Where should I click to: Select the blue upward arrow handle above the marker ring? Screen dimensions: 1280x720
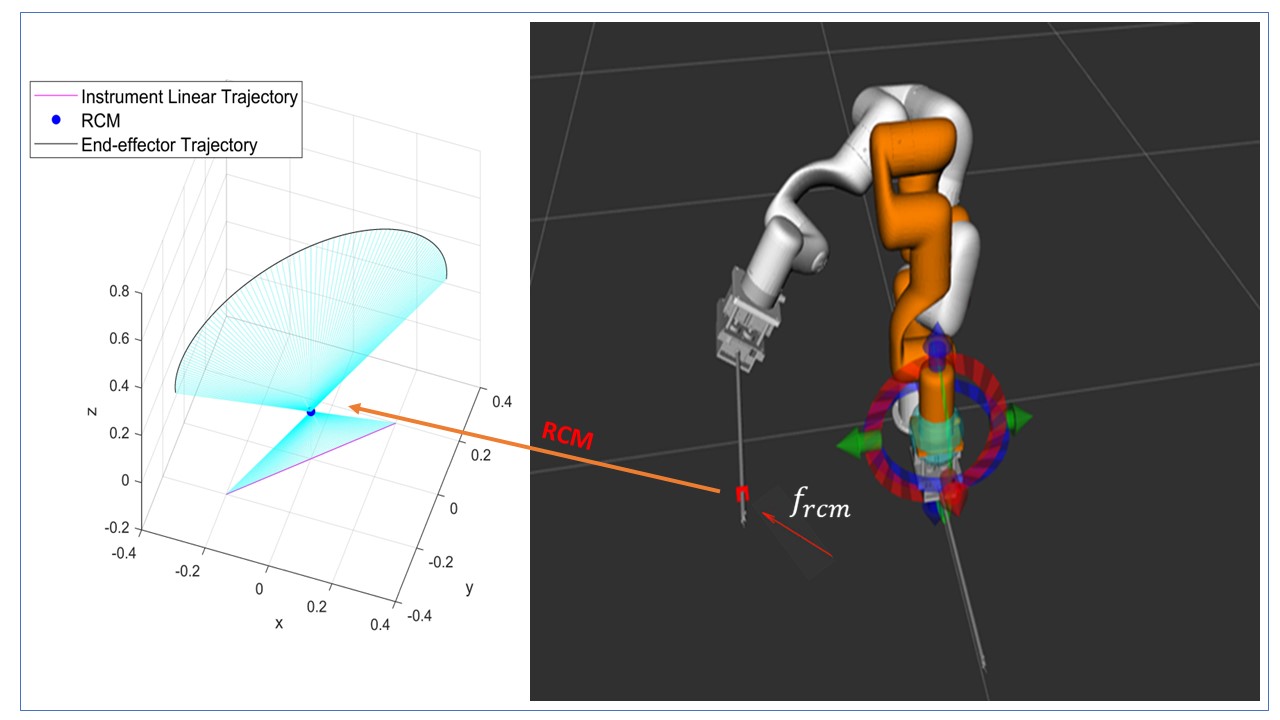point(937,344)
